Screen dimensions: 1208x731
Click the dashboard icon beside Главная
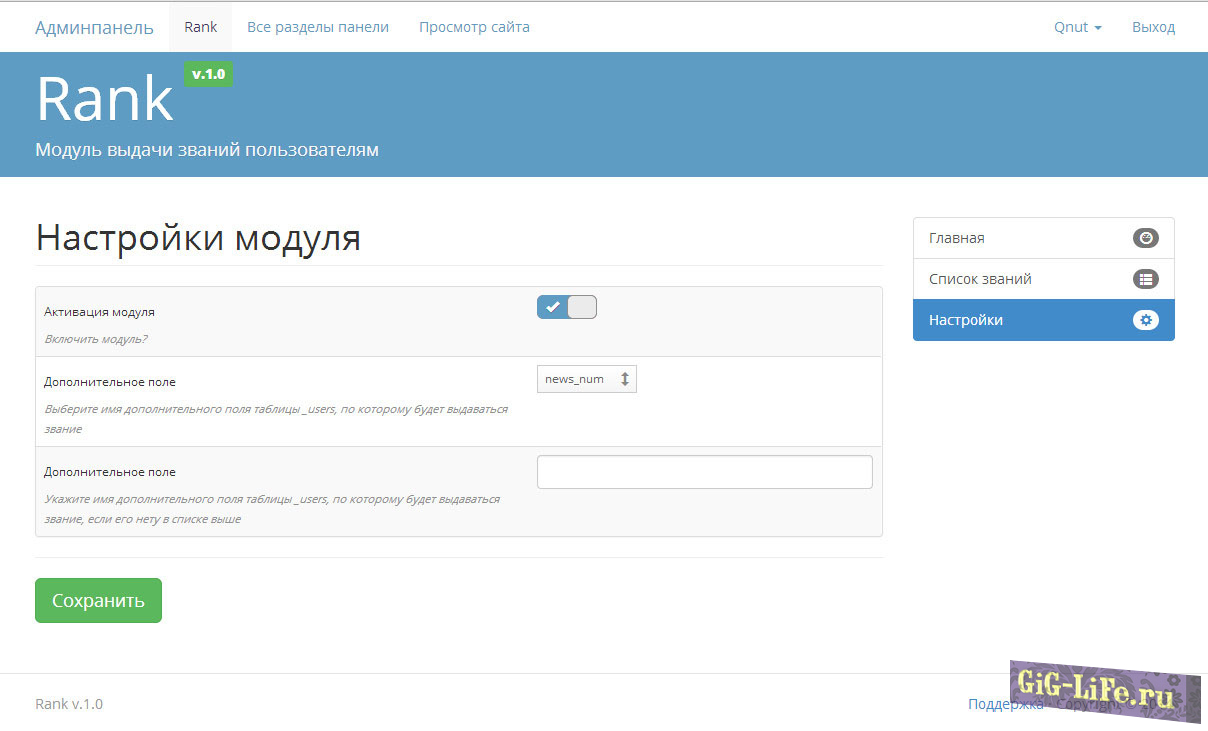click(x=1145, y=238)
